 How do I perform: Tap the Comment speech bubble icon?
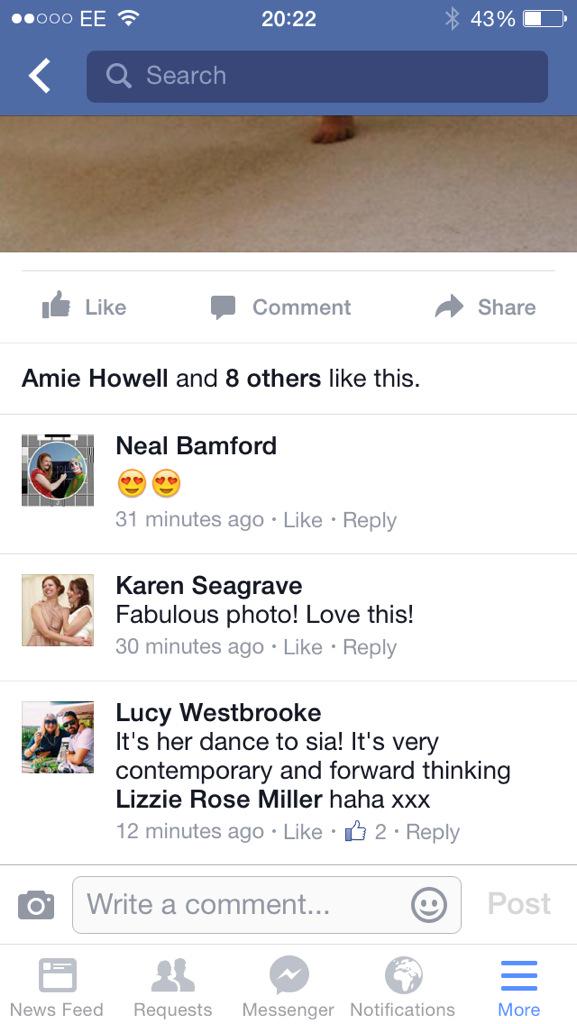pyautogui.click(x=223, y=307)
